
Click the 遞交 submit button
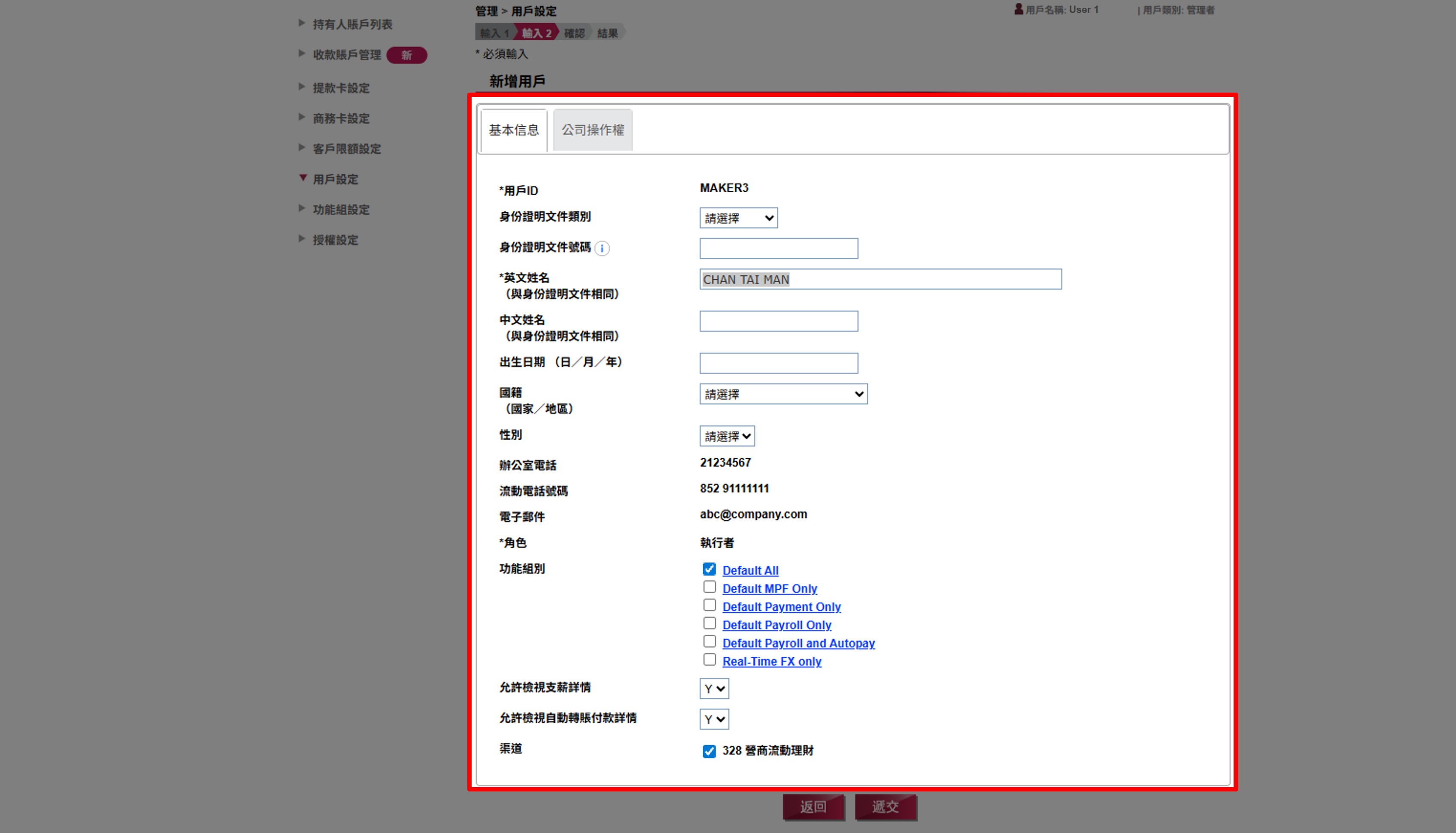point(885,807)
